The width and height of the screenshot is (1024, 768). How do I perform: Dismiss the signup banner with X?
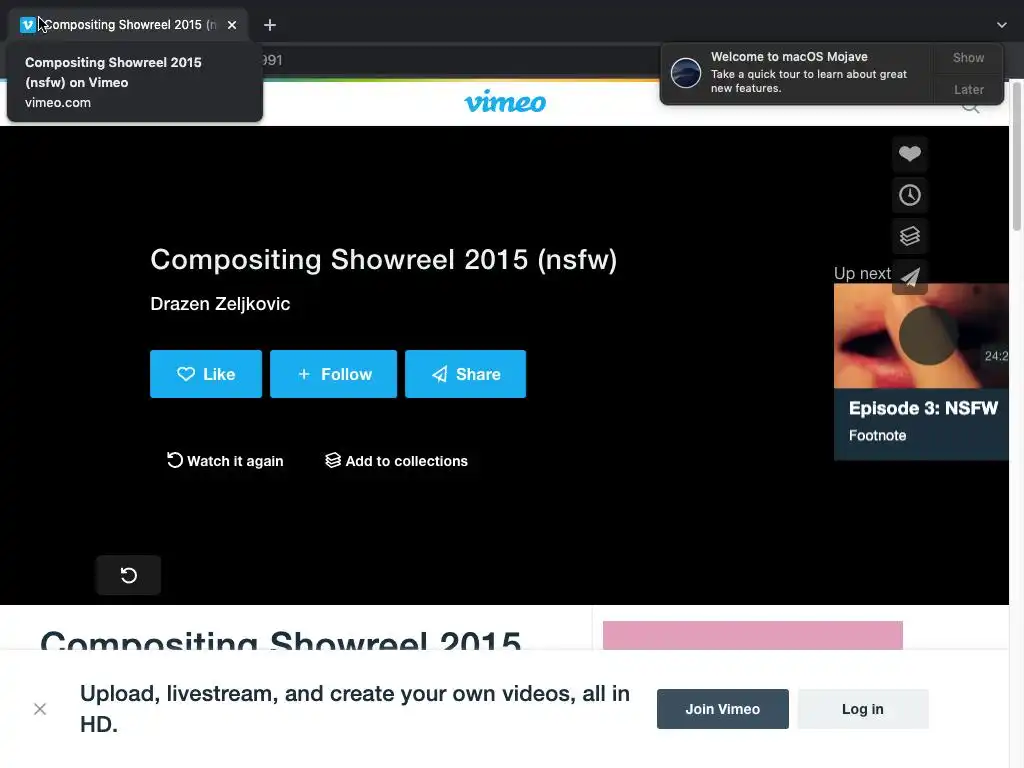click(40, 709)
